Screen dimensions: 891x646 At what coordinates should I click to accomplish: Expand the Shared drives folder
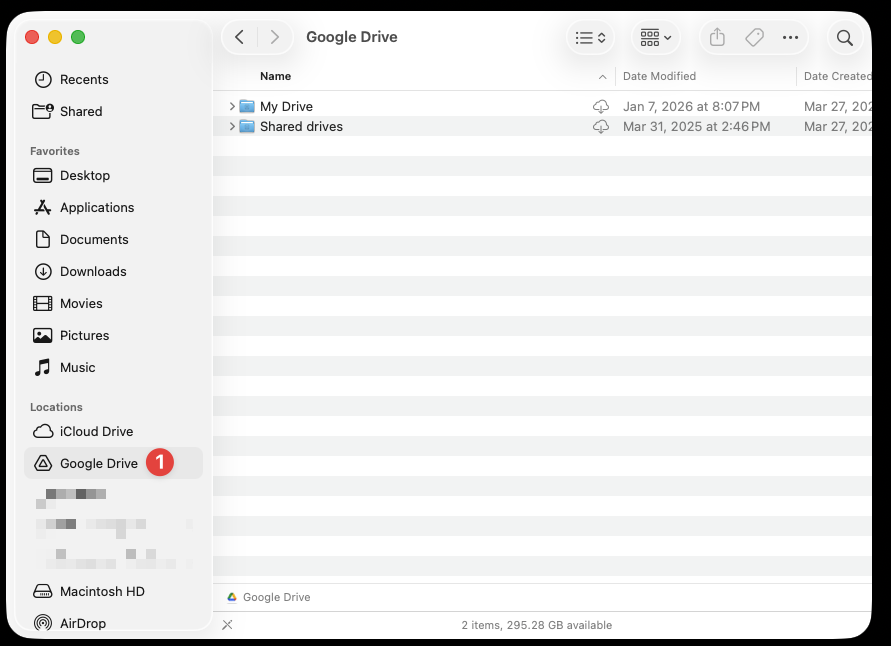[x=232, y=127]
